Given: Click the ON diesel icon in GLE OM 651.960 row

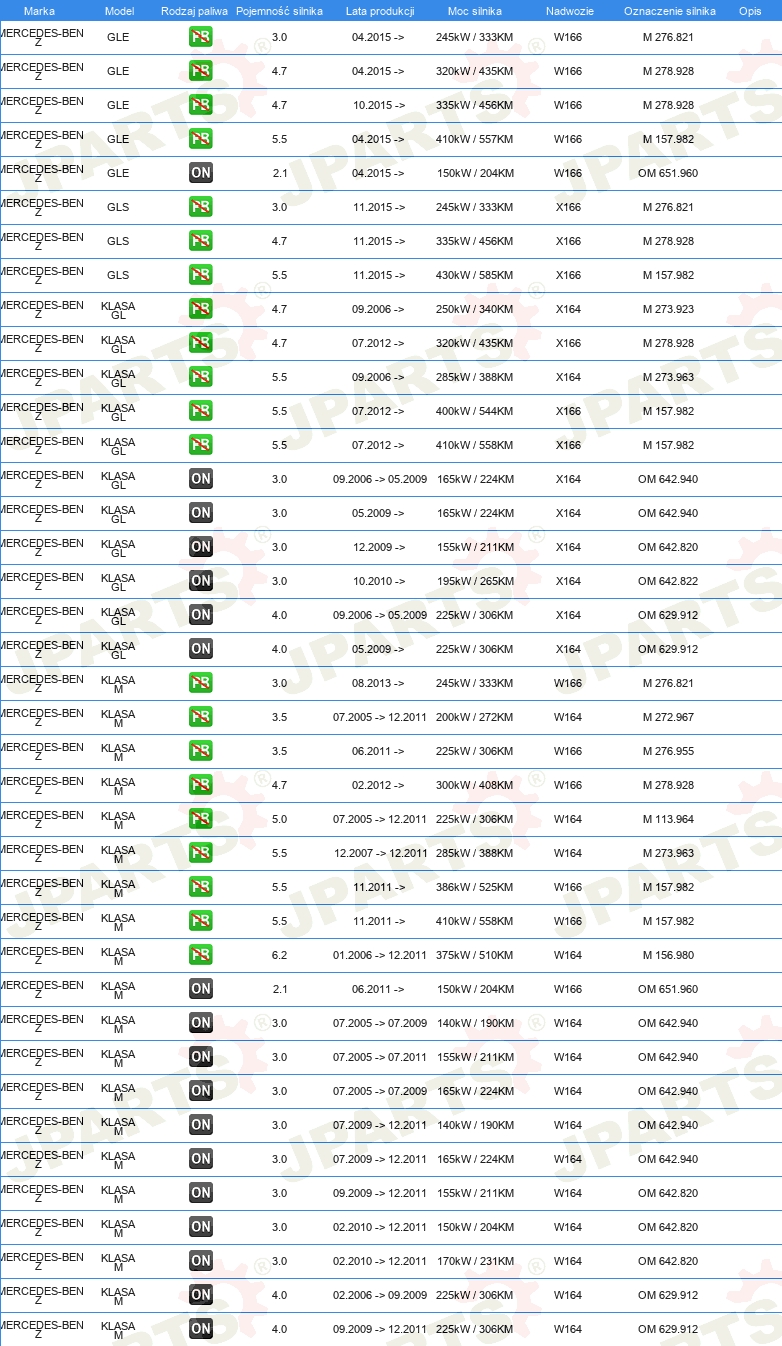Looking at the screenshot, I should [201, 173].
